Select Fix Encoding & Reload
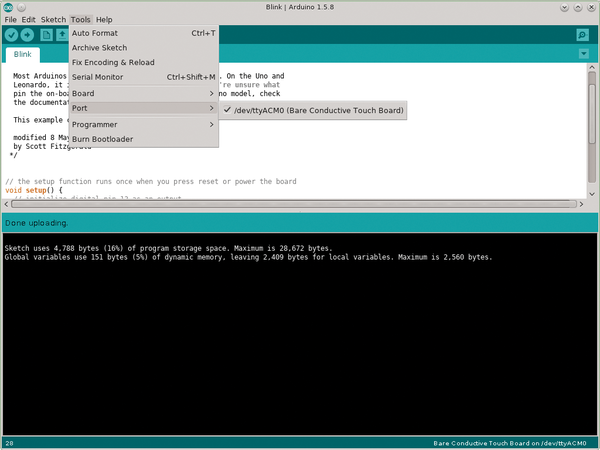 143,62
